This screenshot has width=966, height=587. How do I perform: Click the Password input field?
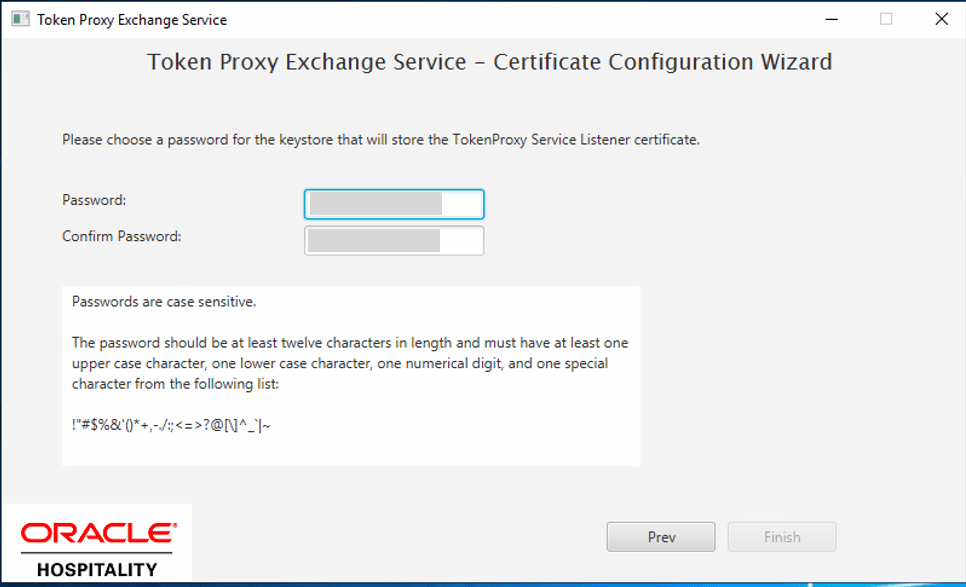(x=394, y=204)
